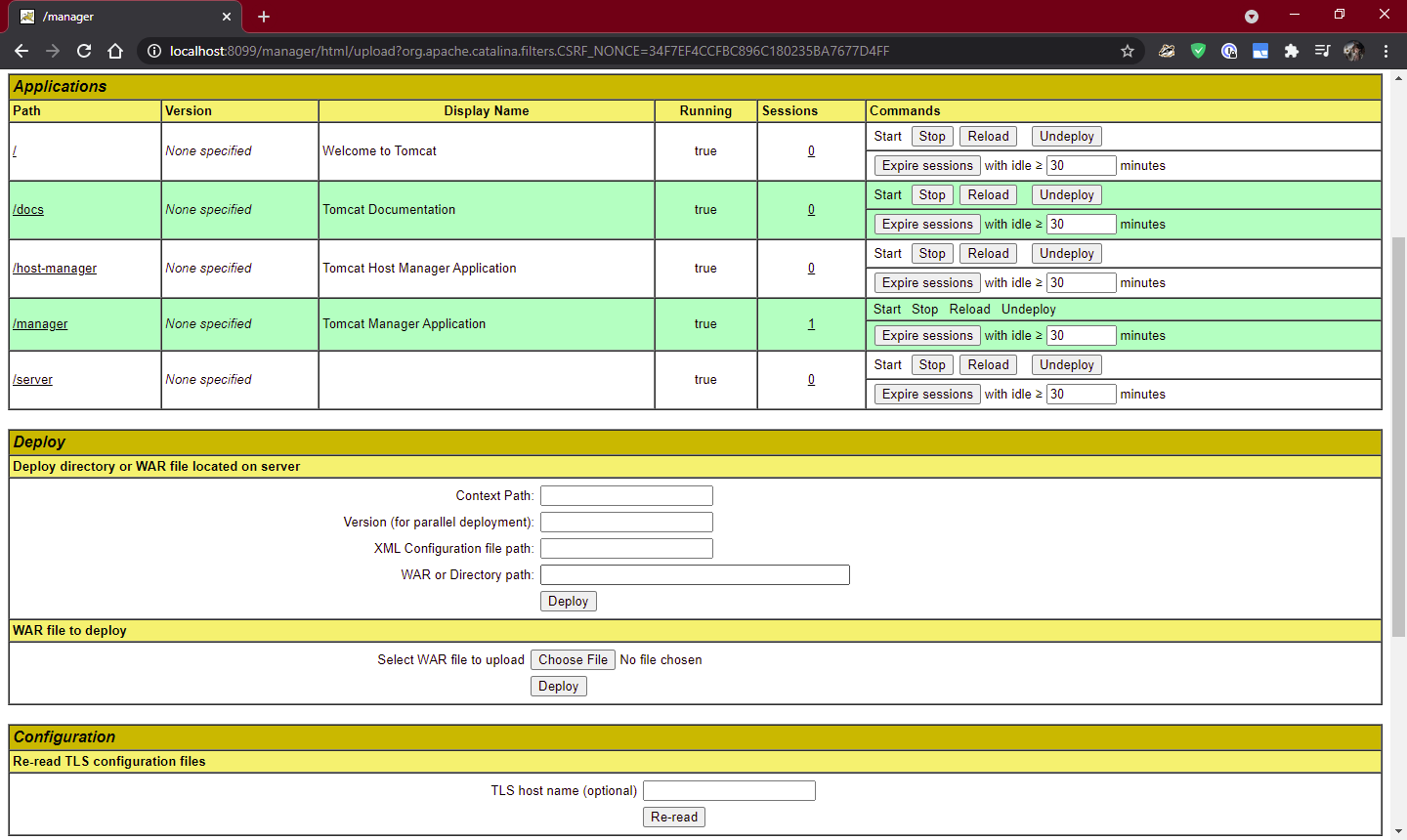Stop the /docs application
This screenshot has height=840, width=1407.
[x=931, y=194]
